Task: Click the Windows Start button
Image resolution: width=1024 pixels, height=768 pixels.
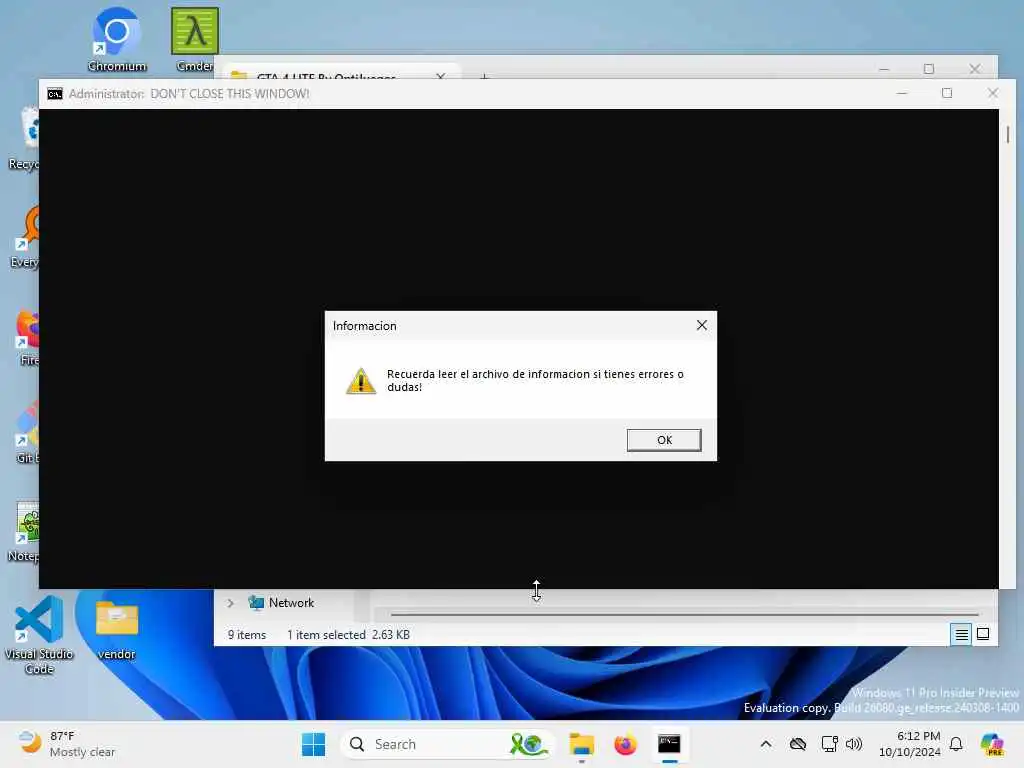Action: (x=313, y=744)
